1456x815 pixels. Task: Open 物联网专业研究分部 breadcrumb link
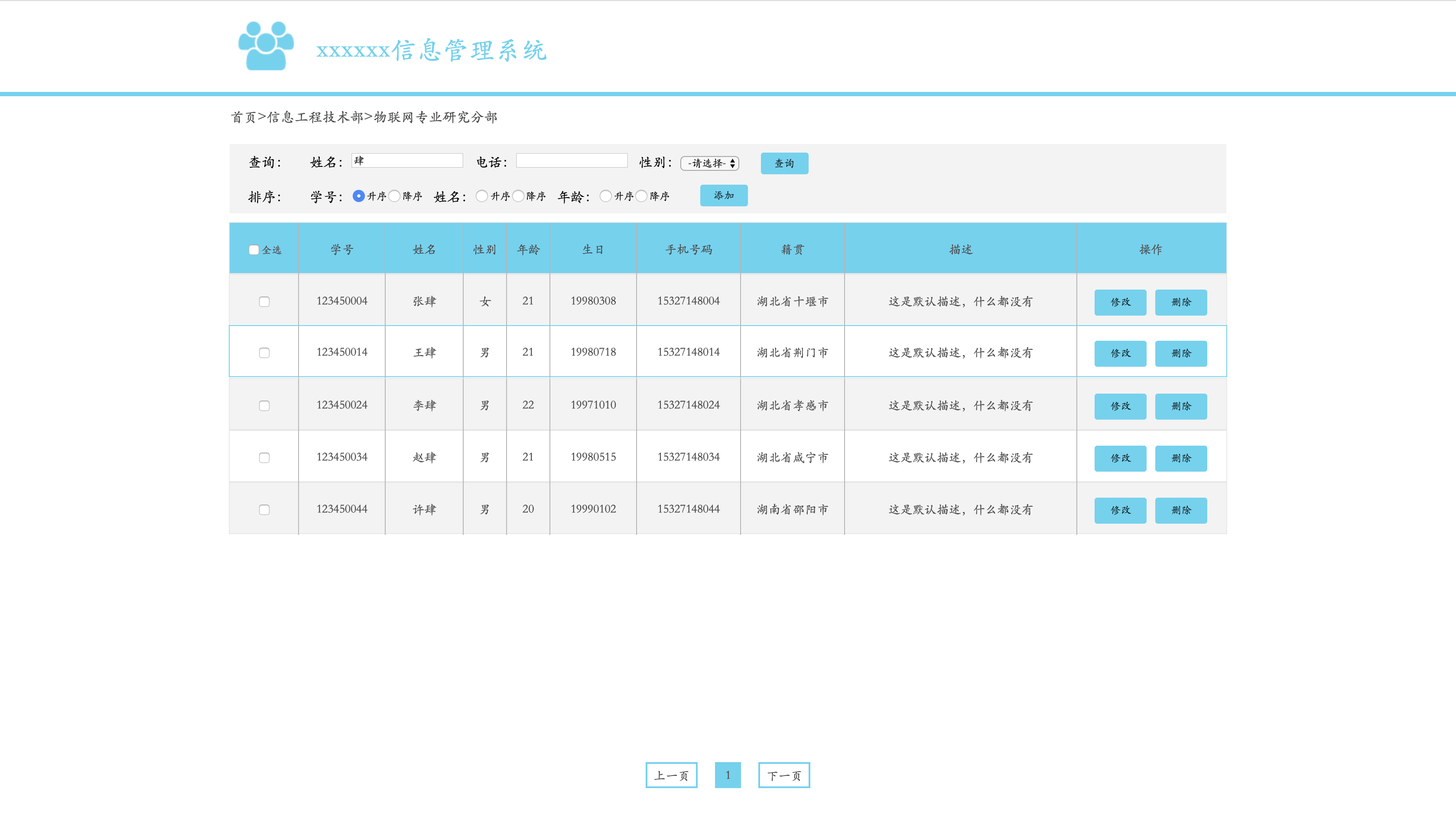[436, 117]
